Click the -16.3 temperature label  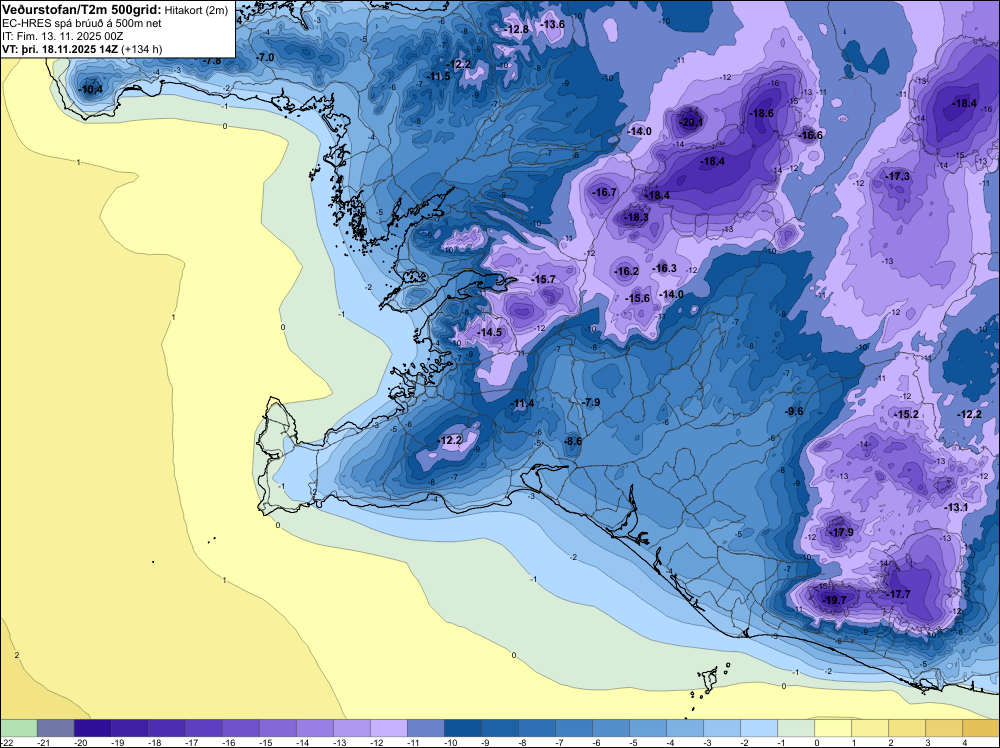point(665,268)
